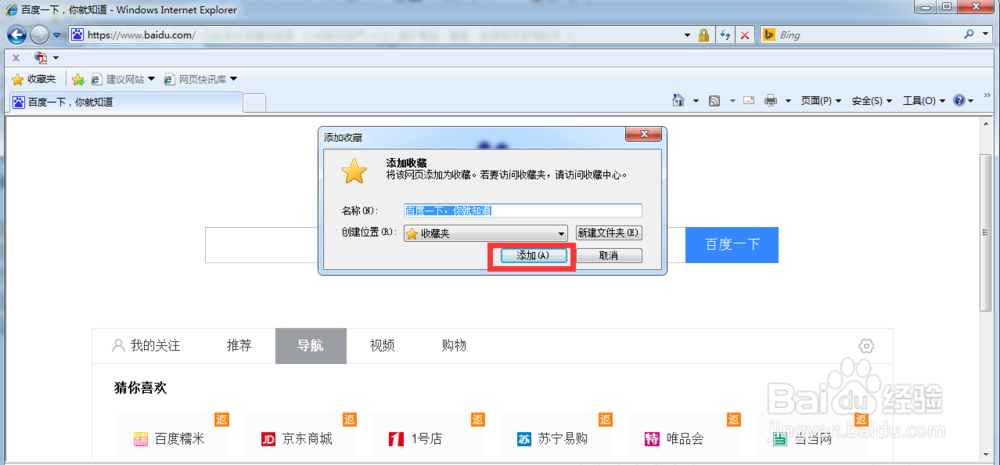1000x465 pixels.
Task: Select the 导航 tab
Action: tap(311, 346)
